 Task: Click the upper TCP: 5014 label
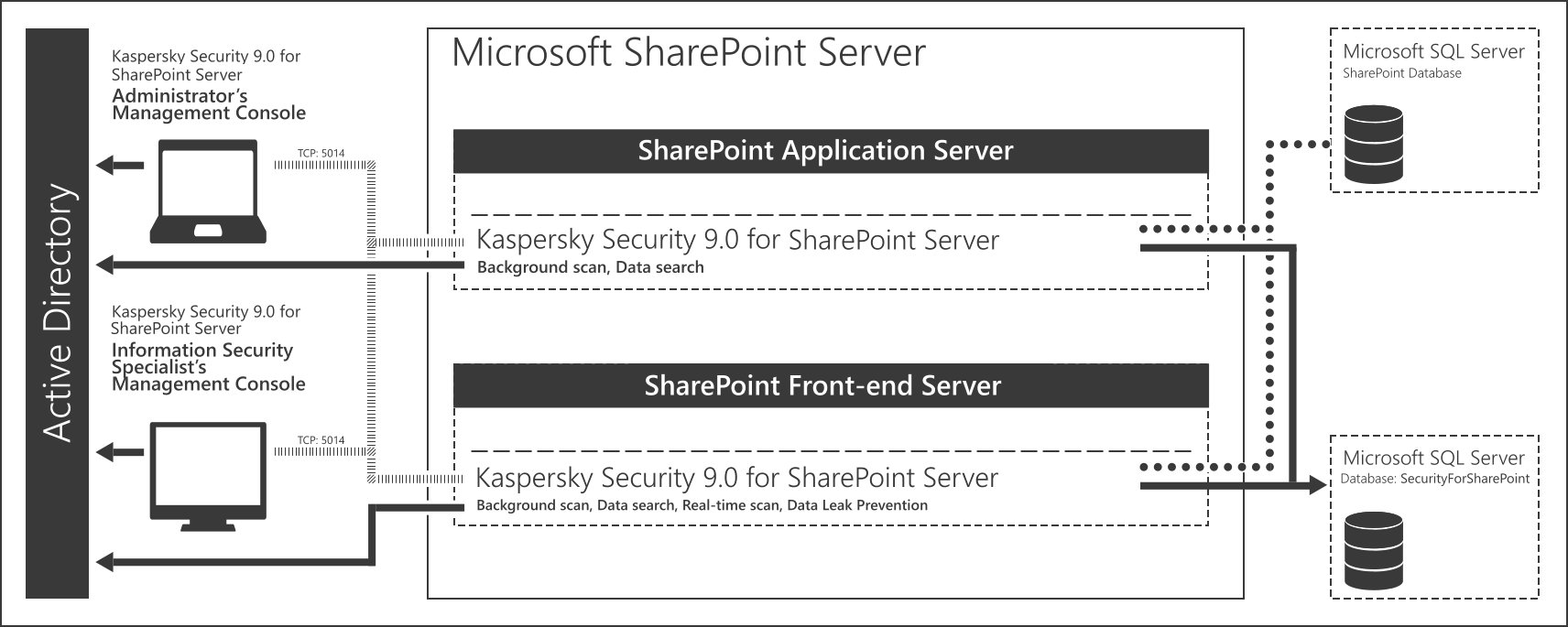coord(321,154)
